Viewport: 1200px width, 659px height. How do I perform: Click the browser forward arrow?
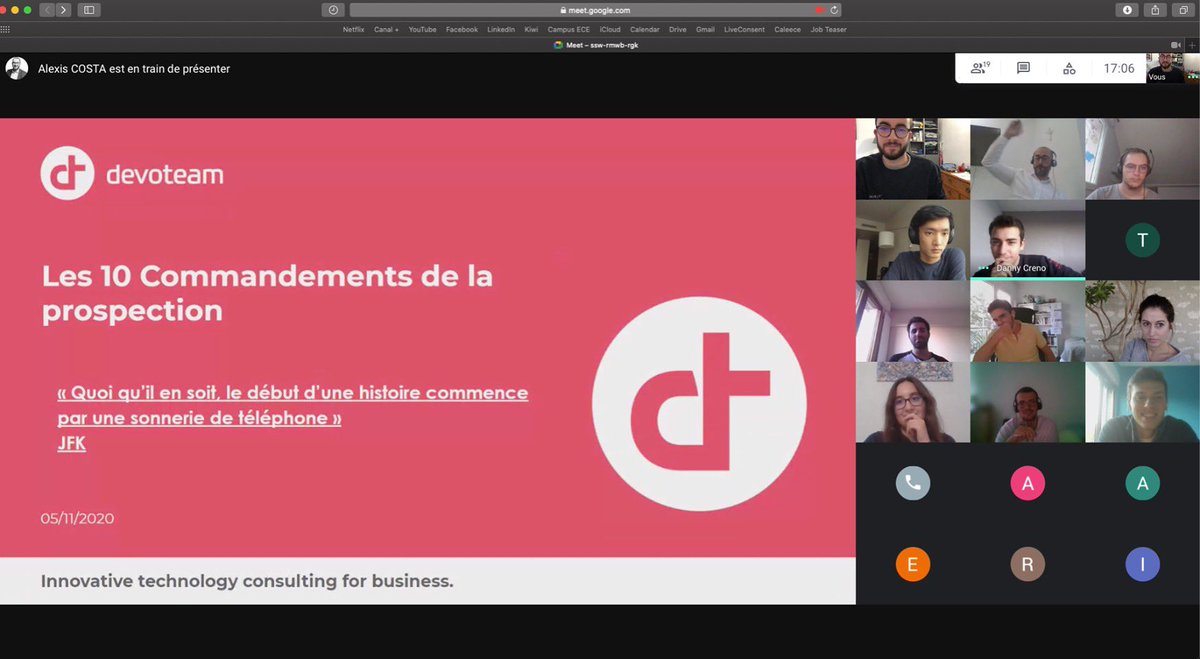pyautogui.click(x=63, y=10)
